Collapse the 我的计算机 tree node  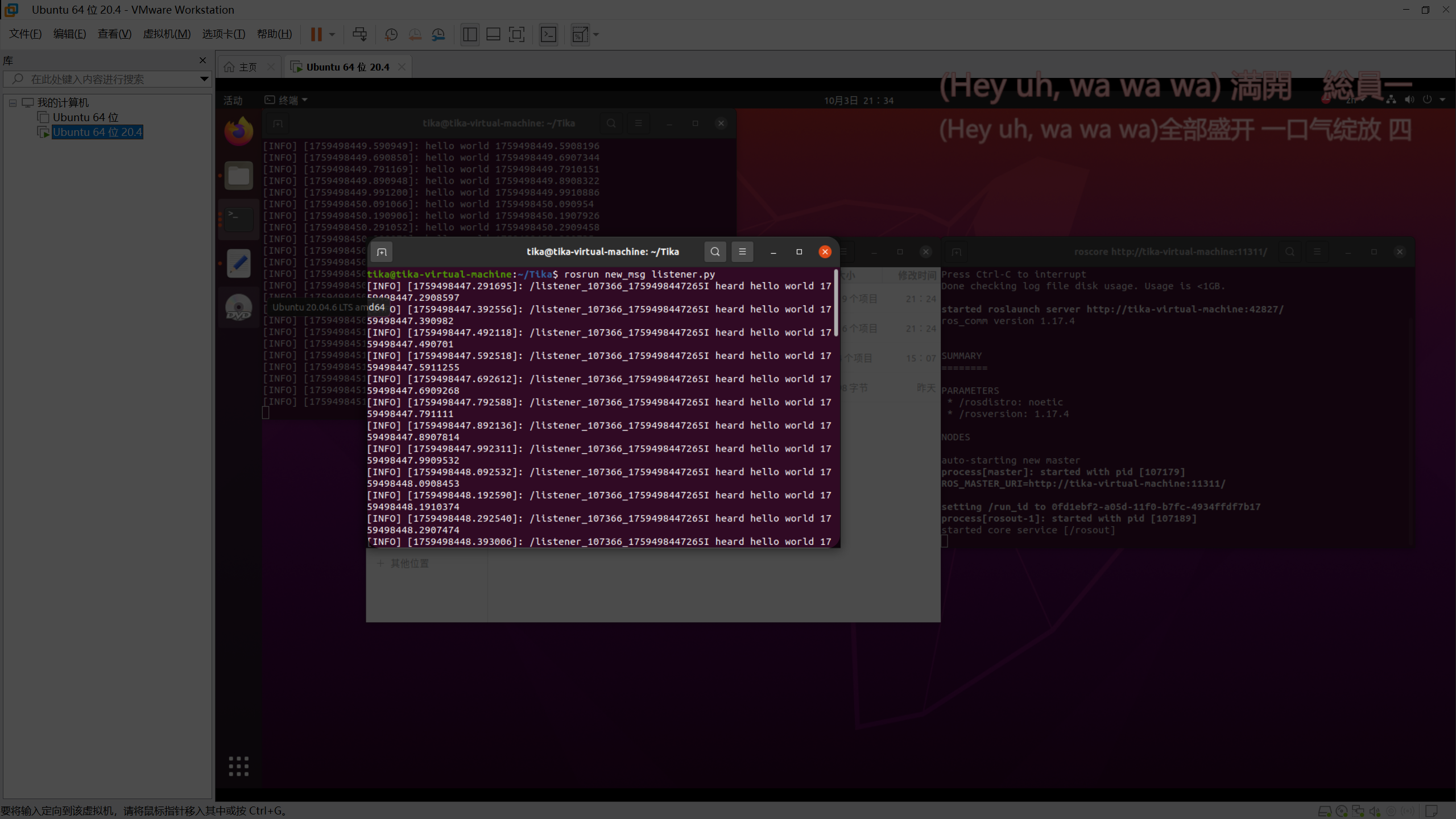[13, 103]
